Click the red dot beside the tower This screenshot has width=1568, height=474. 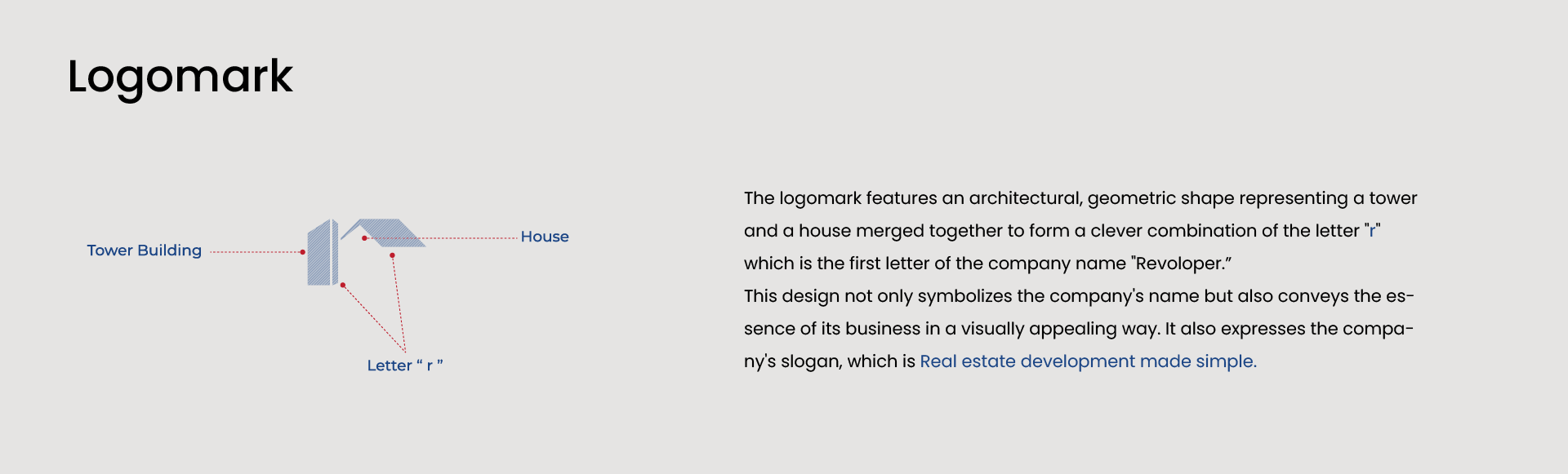tap(303, 252)
